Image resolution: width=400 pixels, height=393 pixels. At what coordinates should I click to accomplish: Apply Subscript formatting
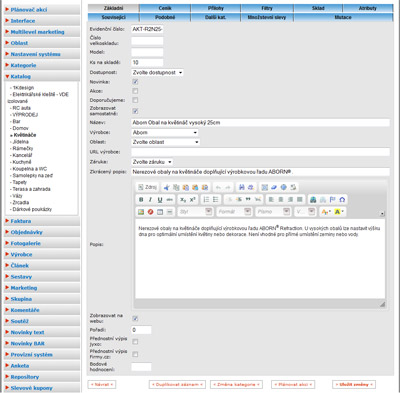183,200
